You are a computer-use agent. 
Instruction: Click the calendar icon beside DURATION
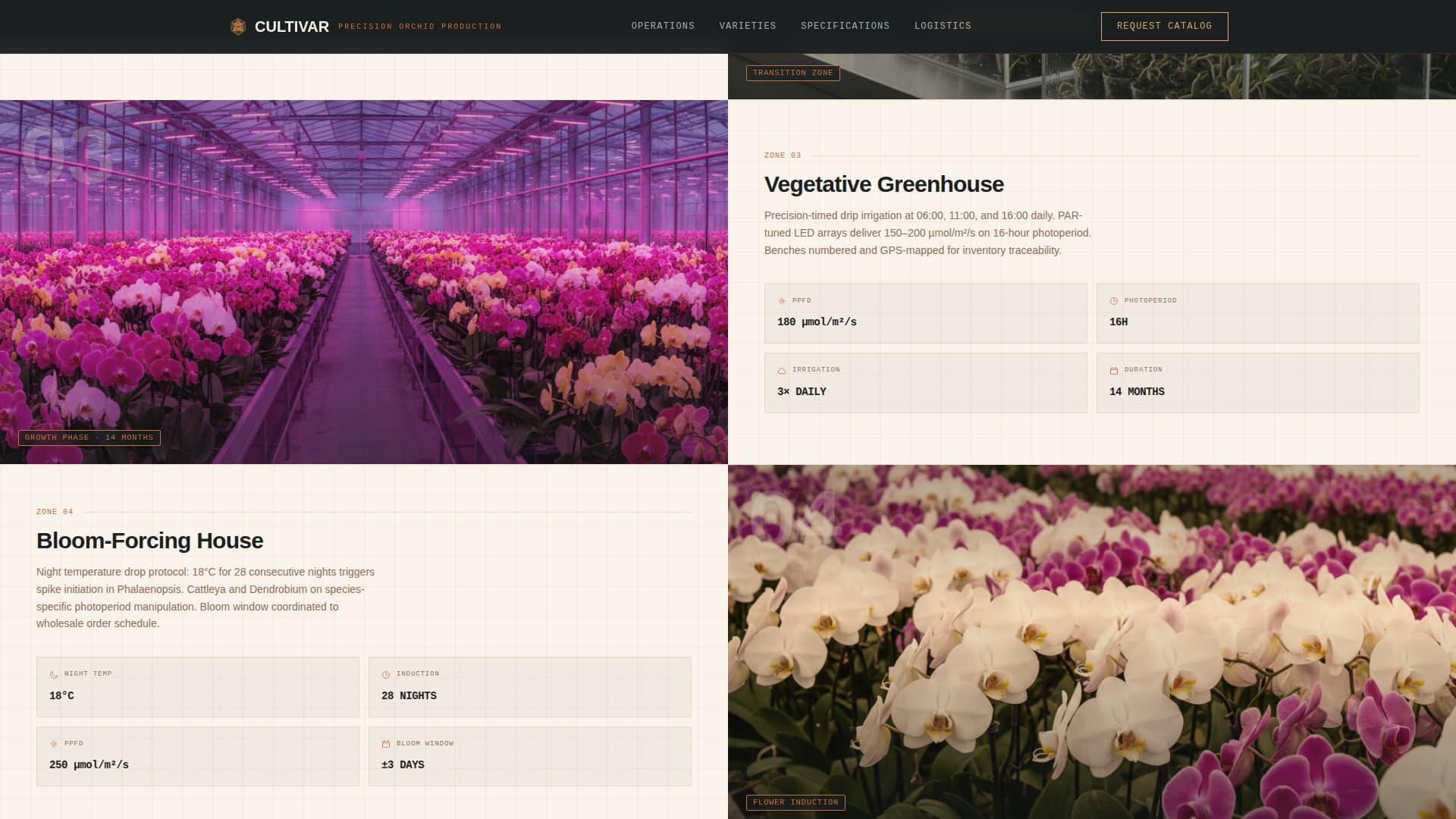1113,369
